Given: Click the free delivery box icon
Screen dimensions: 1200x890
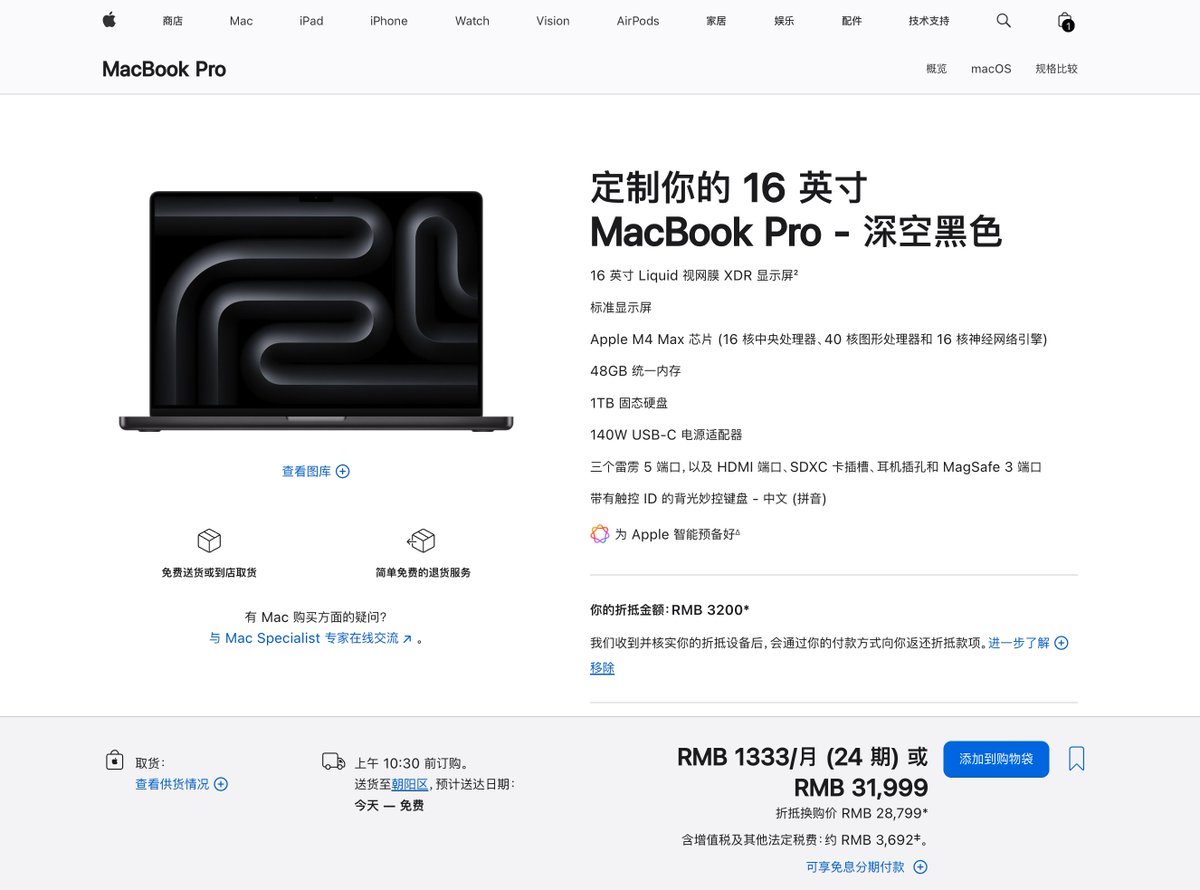Looking at the screenshot, I should [x=209, y=541].
